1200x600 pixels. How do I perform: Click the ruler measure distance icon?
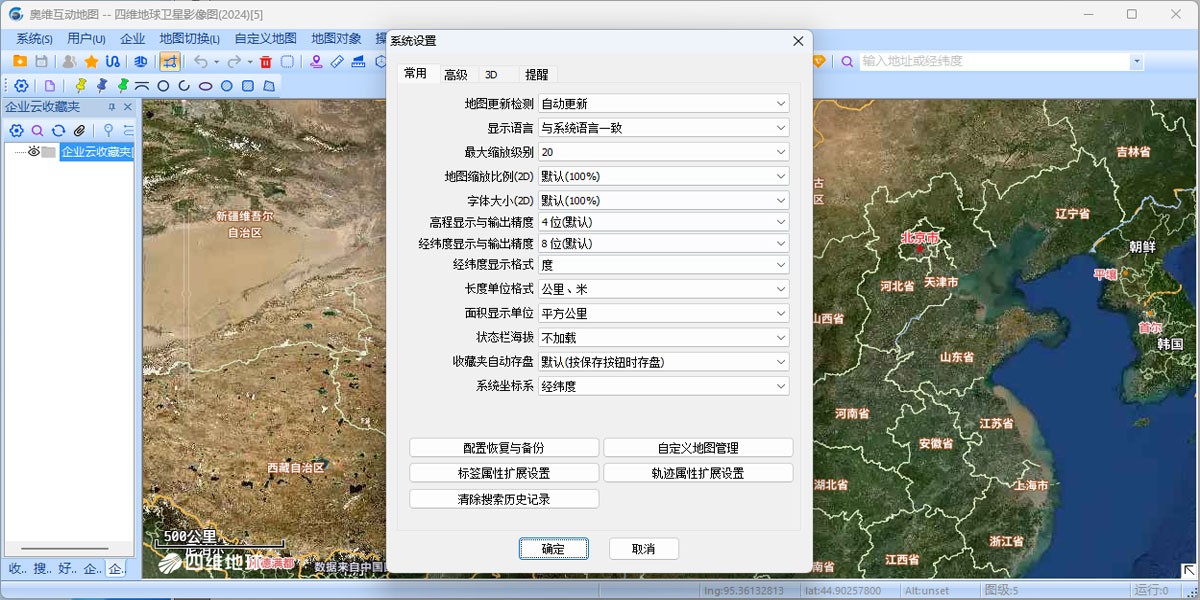point(337,62)
